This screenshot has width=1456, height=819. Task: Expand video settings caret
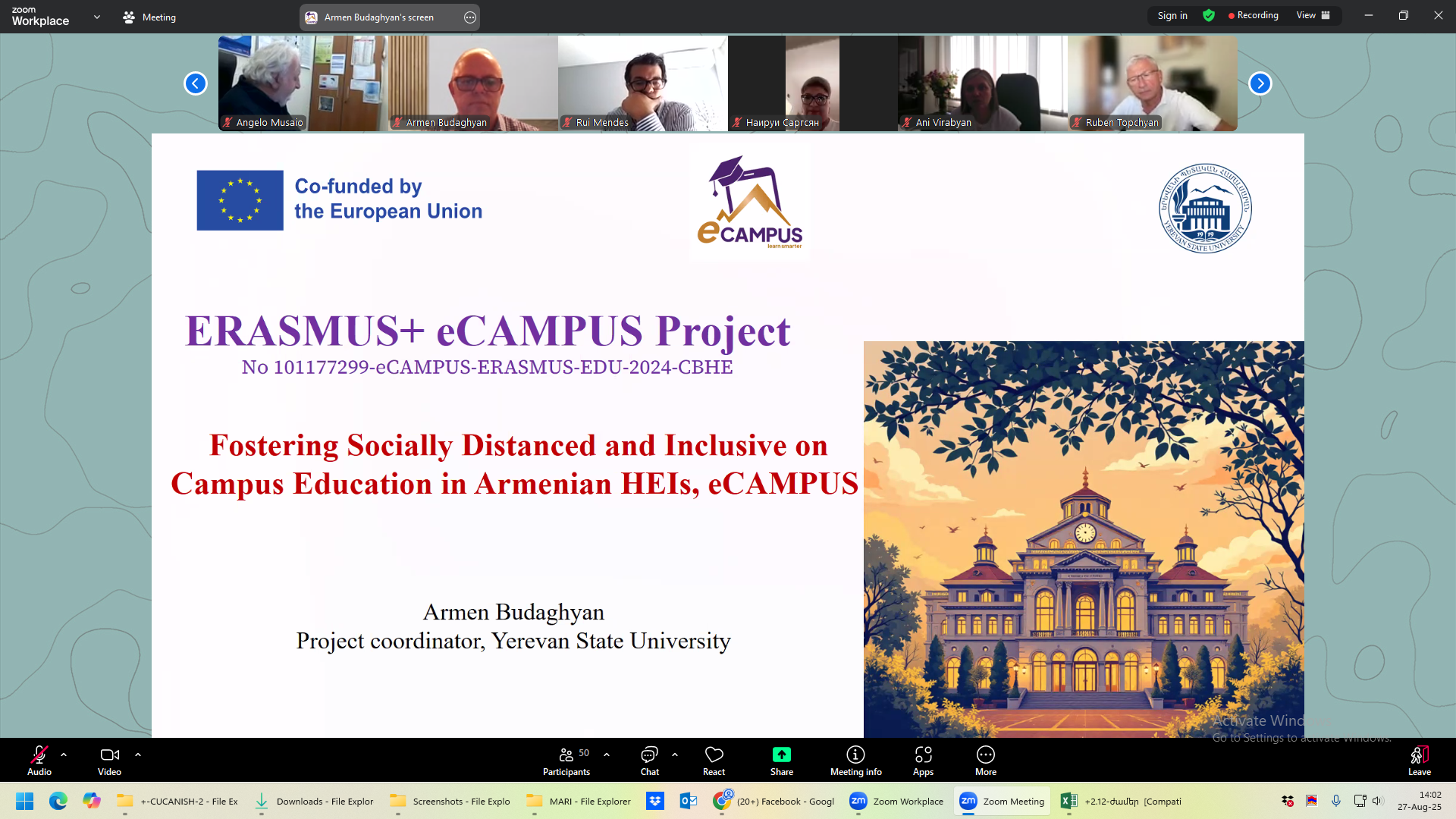pyautogui.click(x=138, y=755)
